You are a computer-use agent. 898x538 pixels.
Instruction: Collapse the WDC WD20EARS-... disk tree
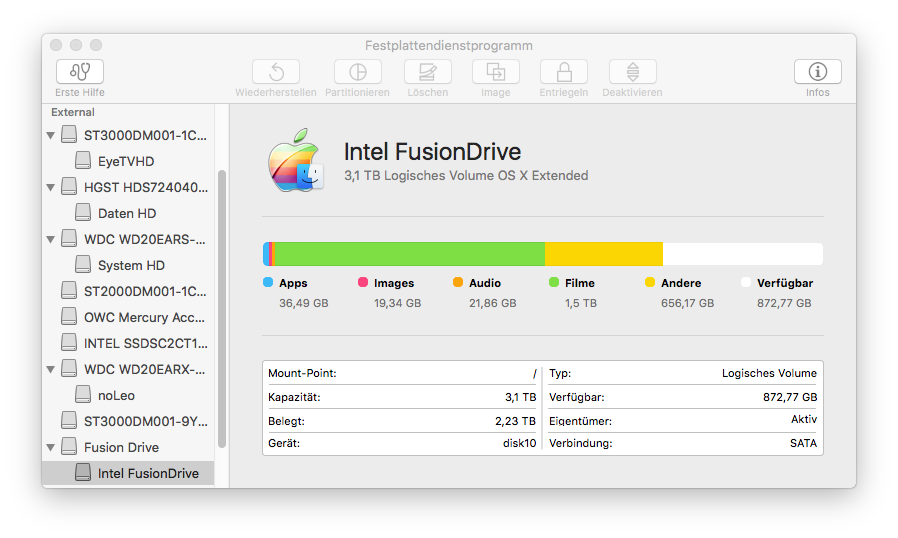point(51,239)
